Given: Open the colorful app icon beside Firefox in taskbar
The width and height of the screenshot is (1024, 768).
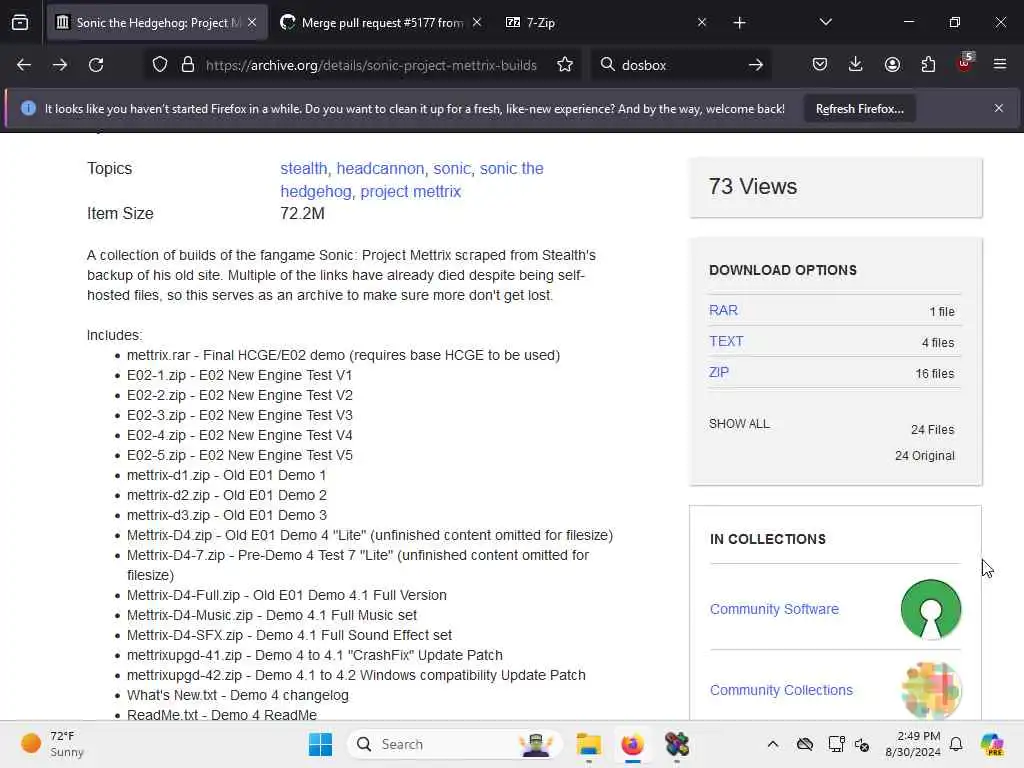Looking at the screenshot, I should pos(677,744).
